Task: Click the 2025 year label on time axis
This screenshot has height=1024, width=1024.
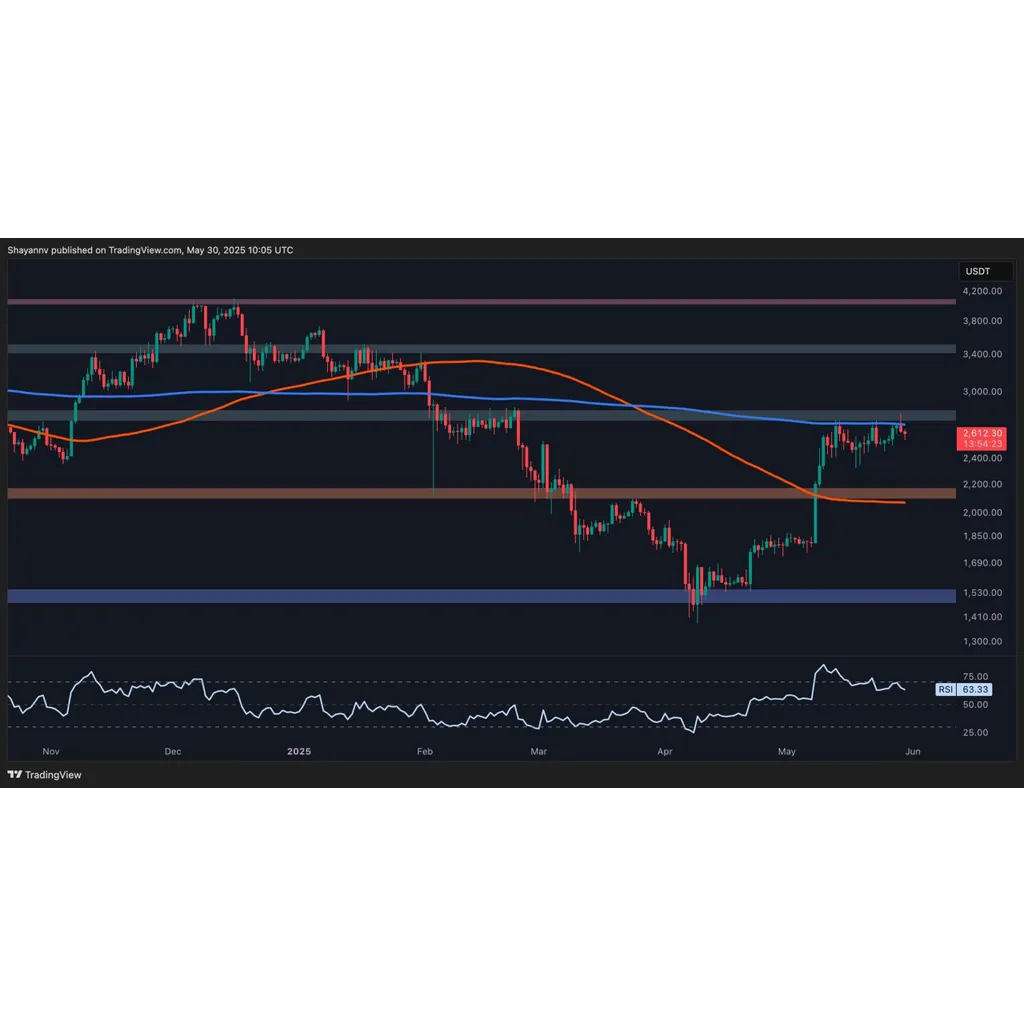Action: tap(299, 752)
